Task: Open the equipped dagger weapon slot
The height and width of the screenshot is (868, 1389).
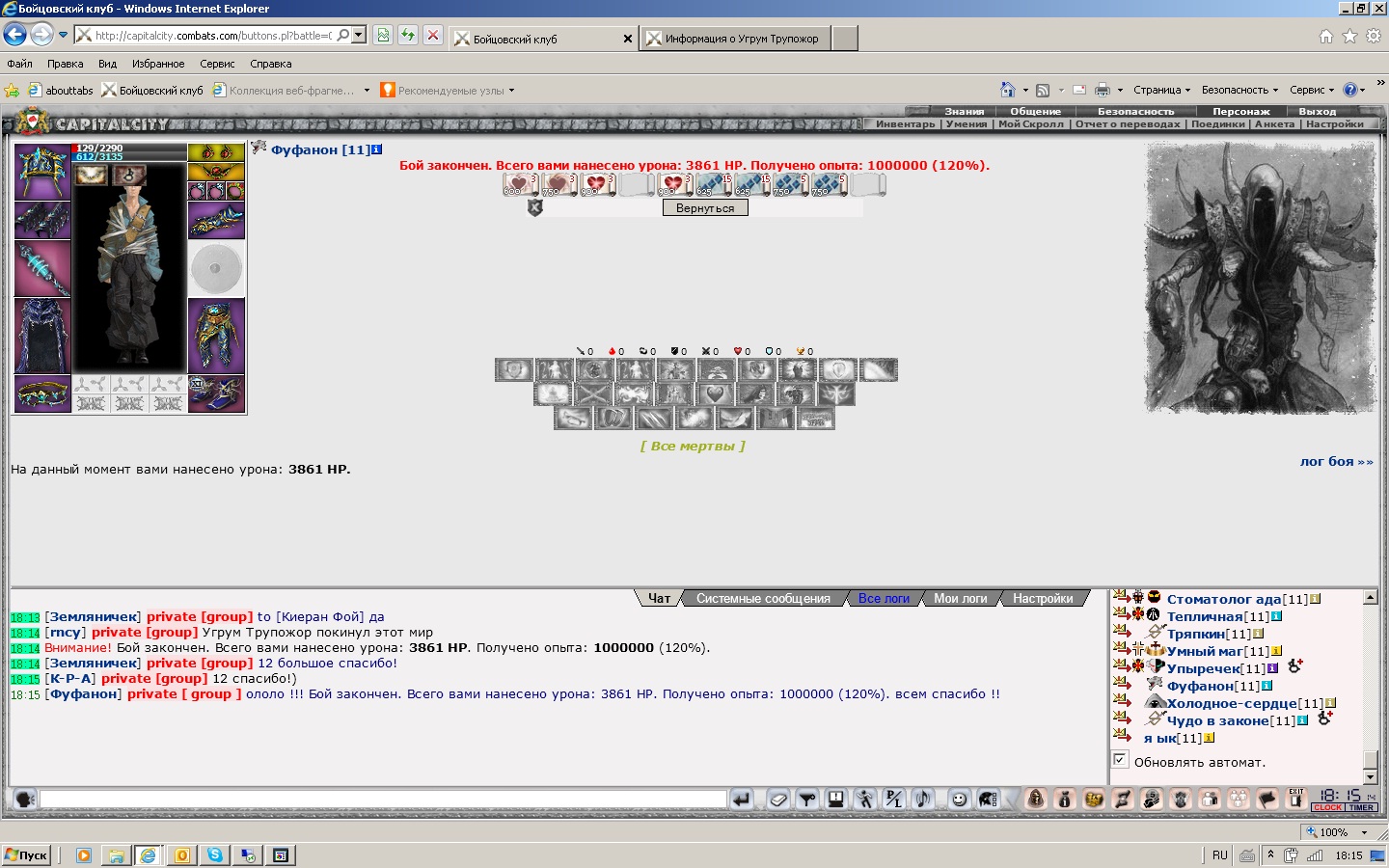Action: 42,269
